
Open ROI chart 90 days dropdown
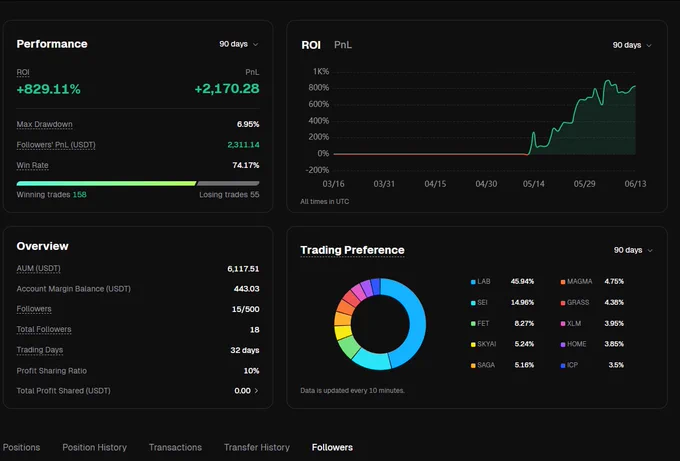(x=632, y=45)
